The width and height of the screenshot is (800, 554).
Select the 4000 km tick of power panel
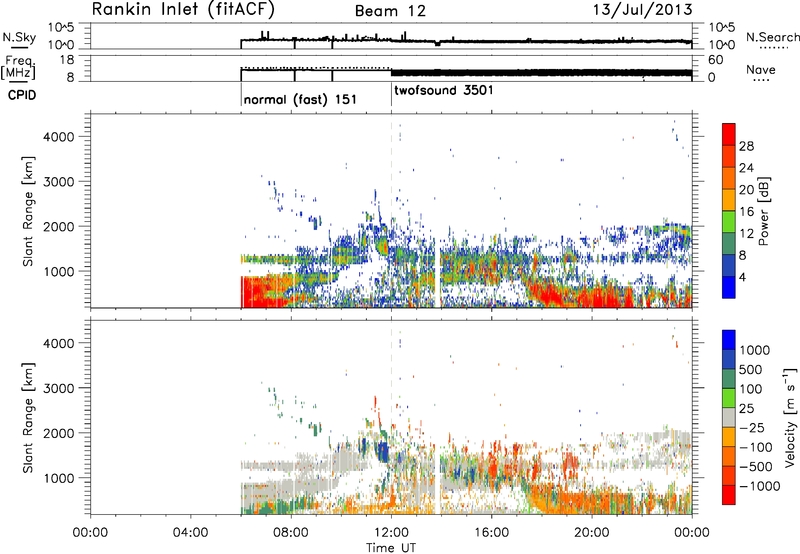pos(59,137)
